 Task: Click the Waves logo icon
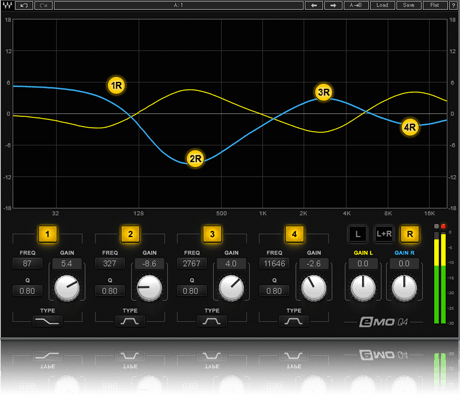tap(7, 5)
